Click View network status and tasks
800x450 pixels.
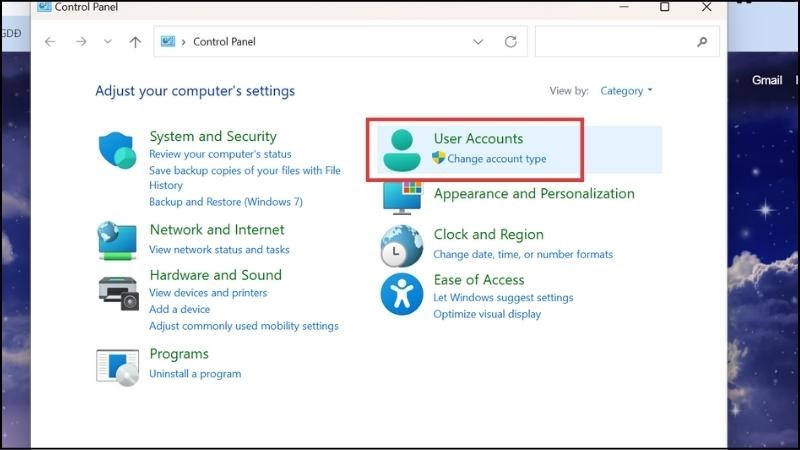tap(219, 249)
